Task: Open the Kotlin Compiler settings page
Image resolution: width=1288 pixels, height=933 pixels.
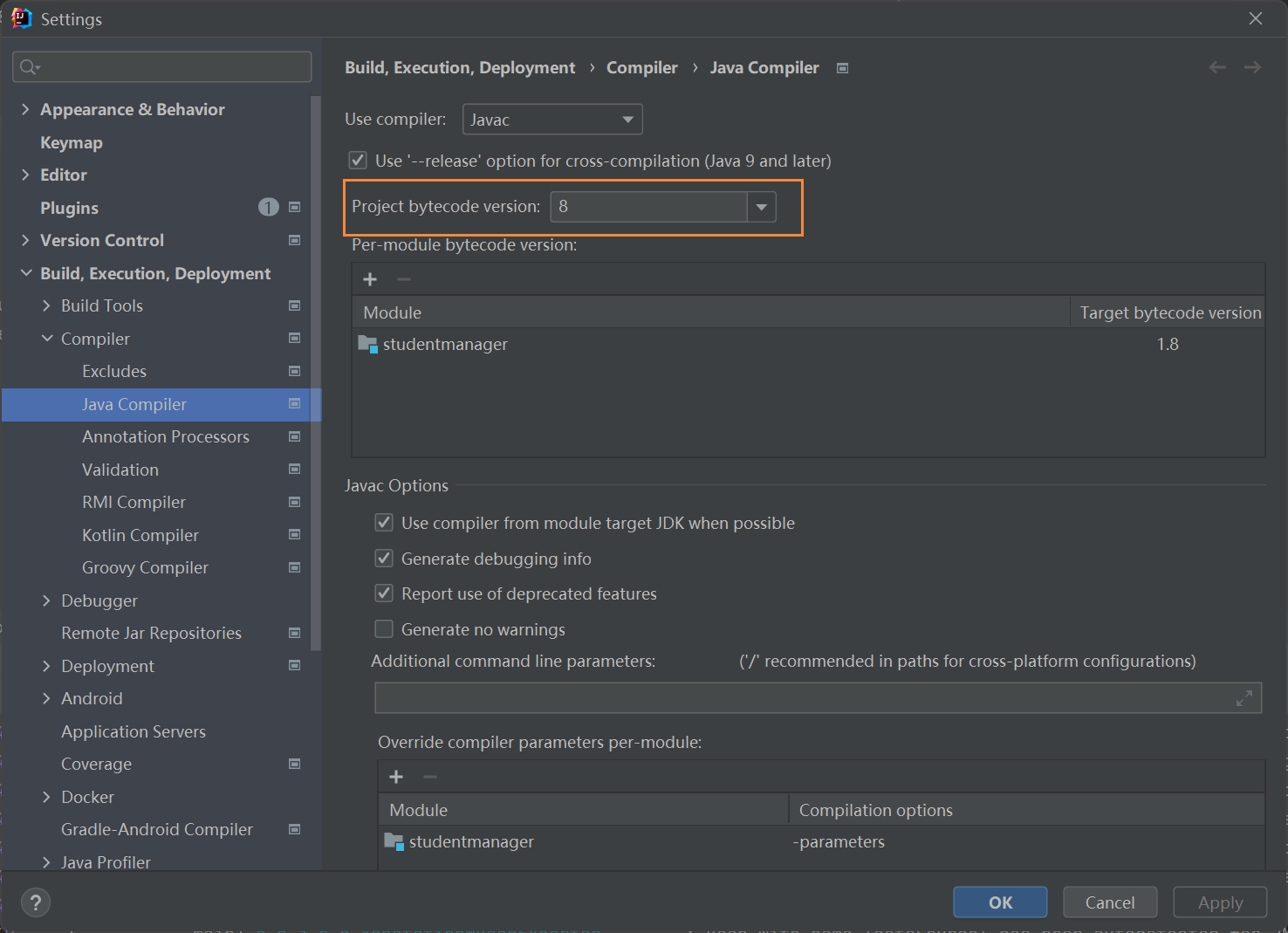Action: click(x=140, y=535)
